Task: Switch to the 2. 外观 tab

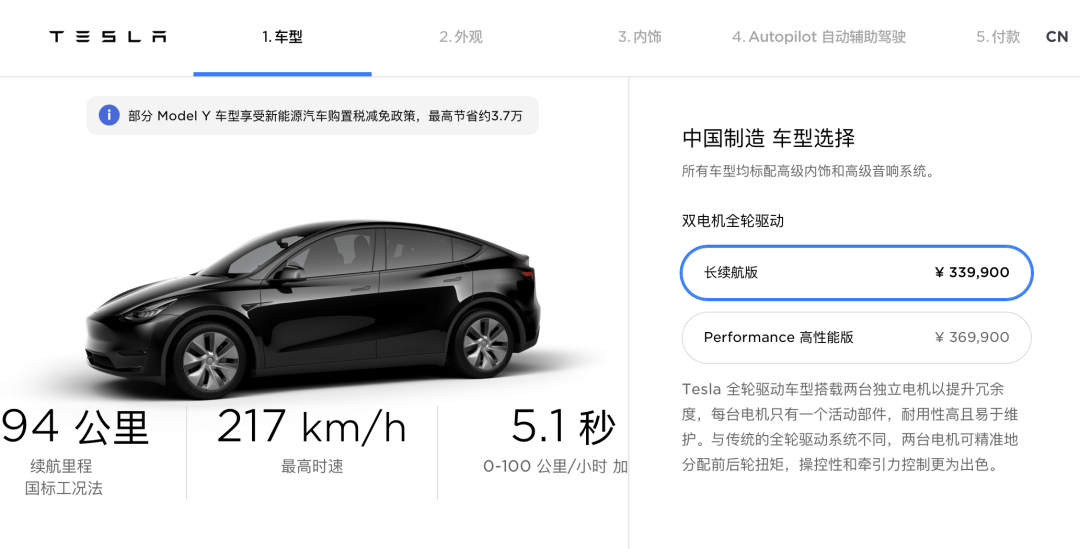Action: (461, 37)
